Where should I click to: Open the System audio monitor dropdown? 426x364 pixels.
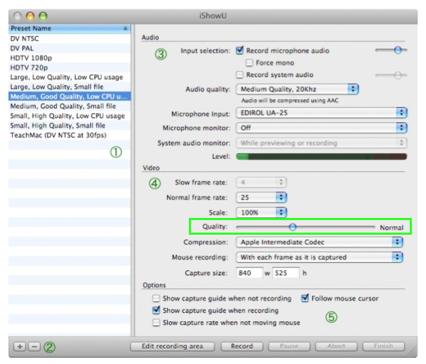[321, 143]
